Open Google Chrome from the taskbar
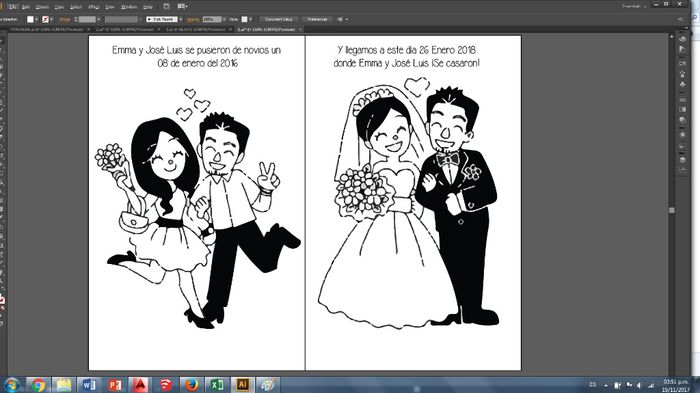The height and width of the screenshot is (393, 700). (x=38, y=385)
